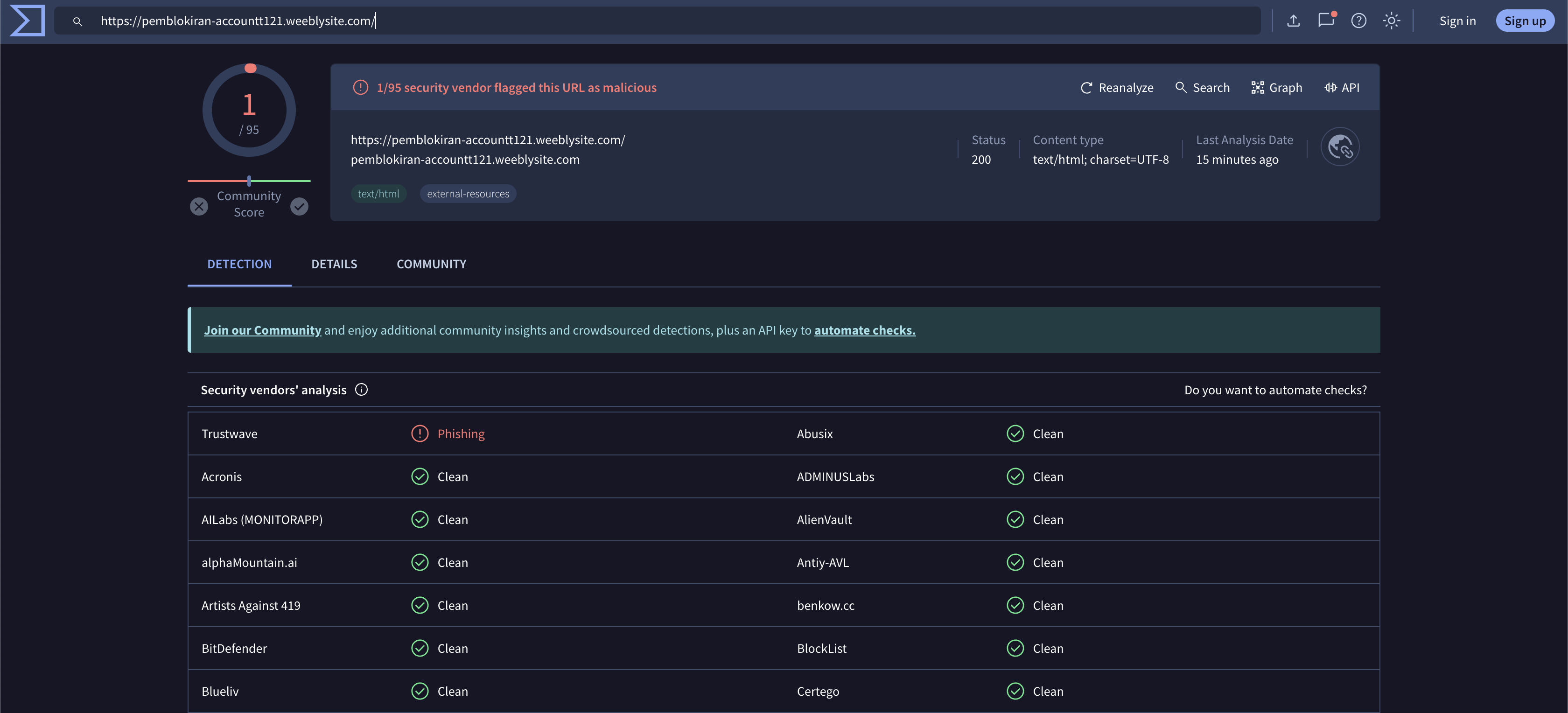Click the Clean check icon for BlockList
1568x713 pixels.
[1015, 649]
